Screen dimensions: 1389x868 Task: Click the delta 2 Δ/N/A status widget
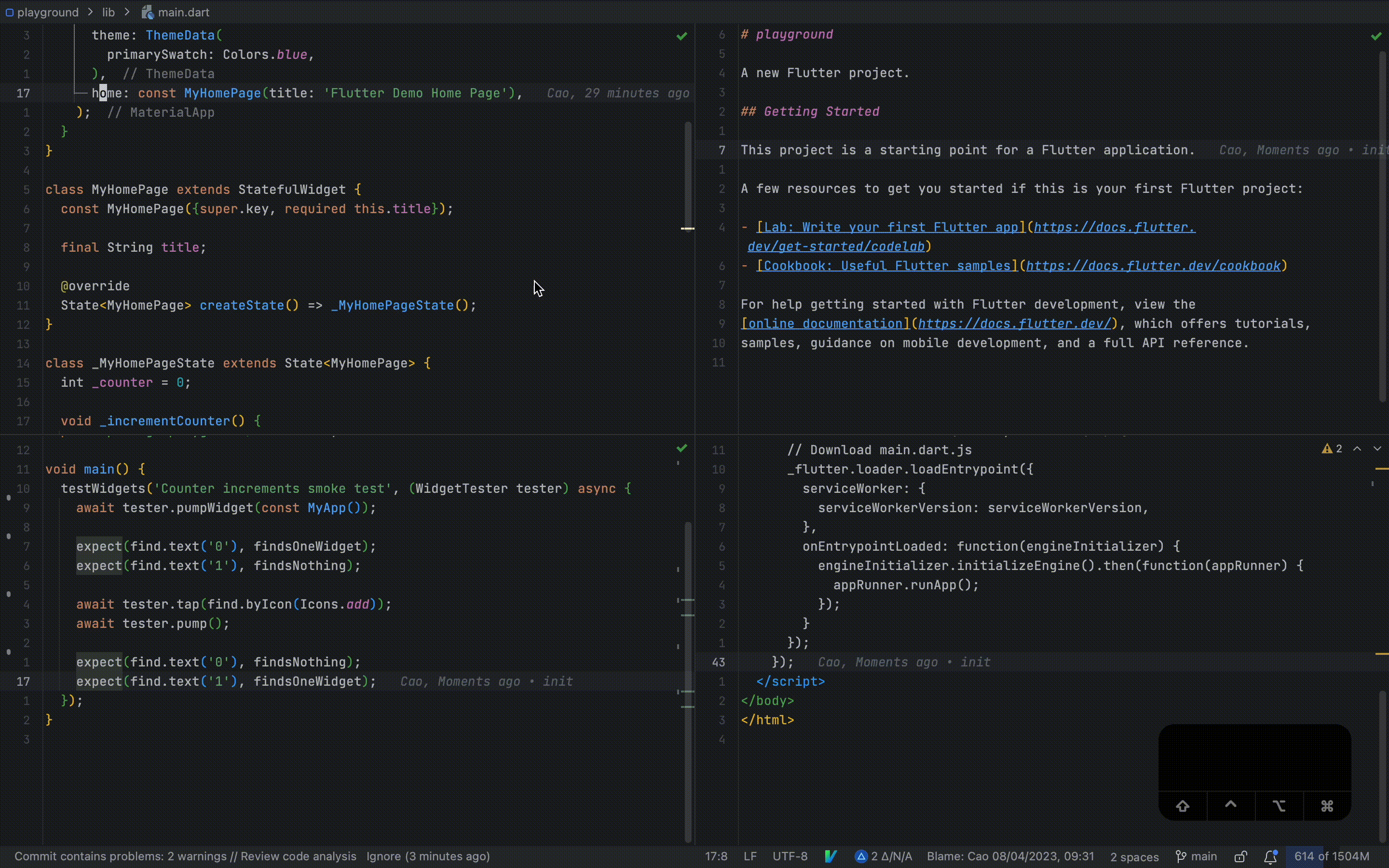tap(884, 856)
